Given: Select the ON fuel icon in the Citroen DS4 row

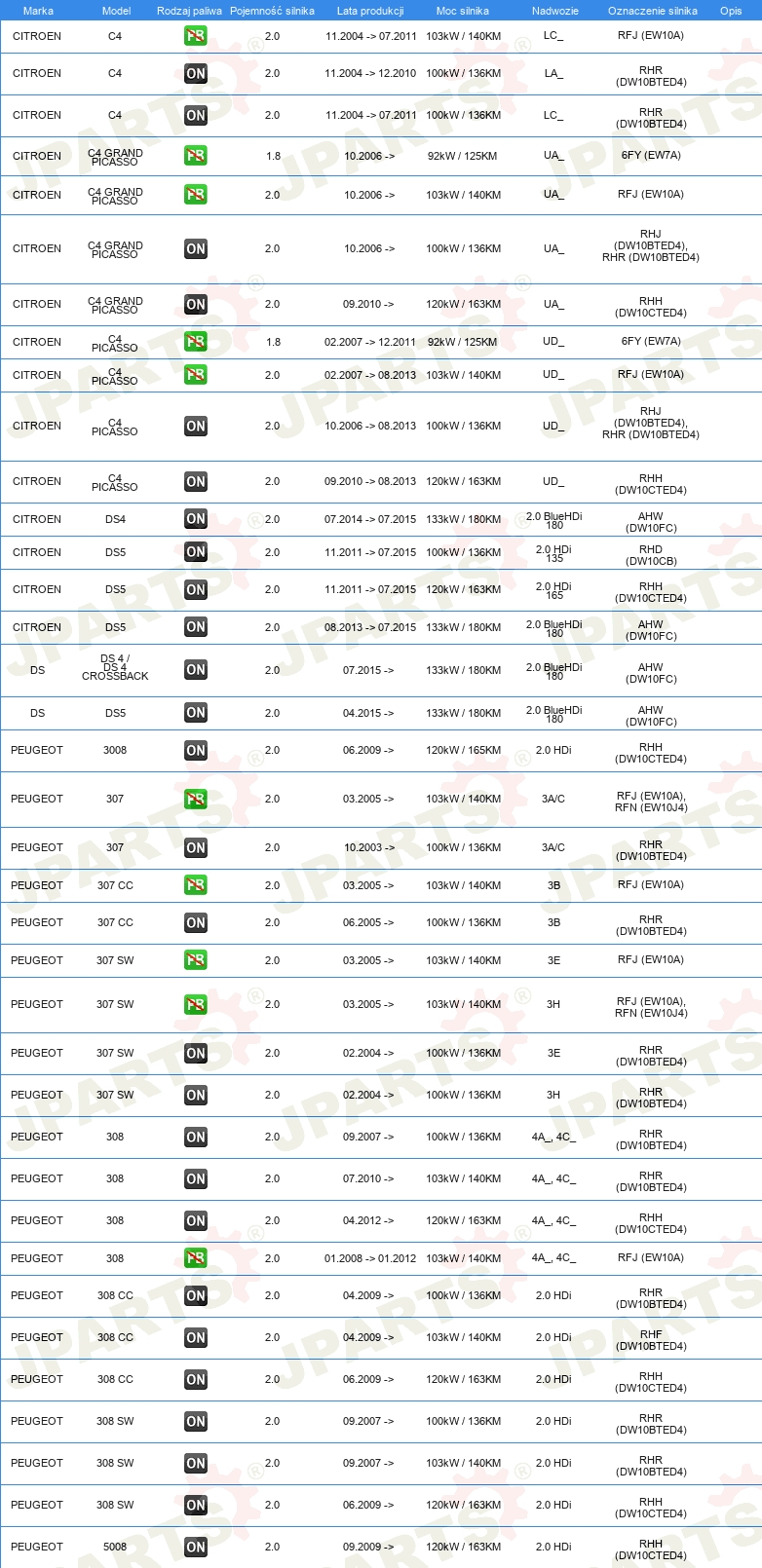Looking at the screenshot, I should 196,519.
